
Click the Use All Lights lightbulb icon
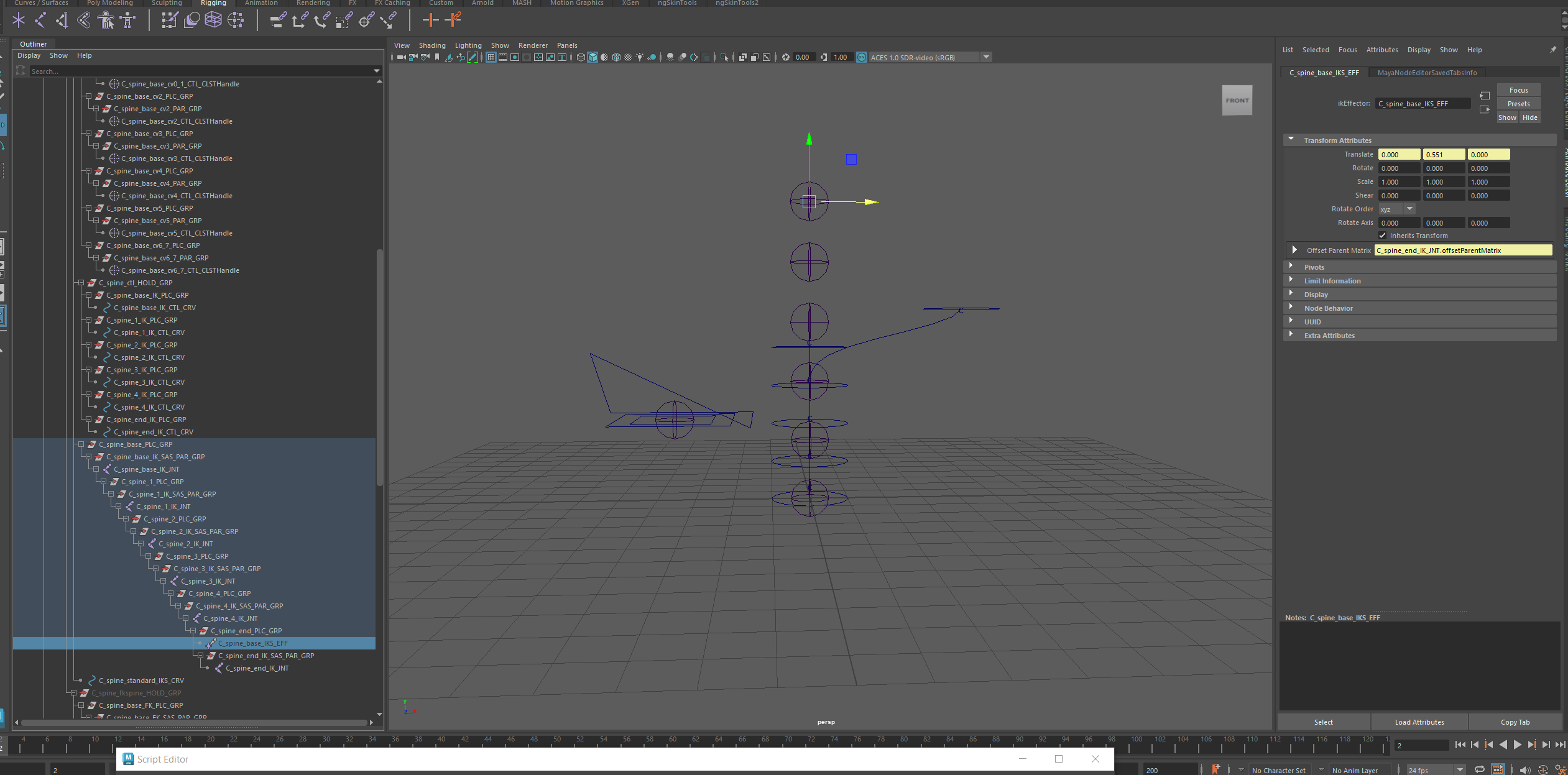tap(640, 57)
